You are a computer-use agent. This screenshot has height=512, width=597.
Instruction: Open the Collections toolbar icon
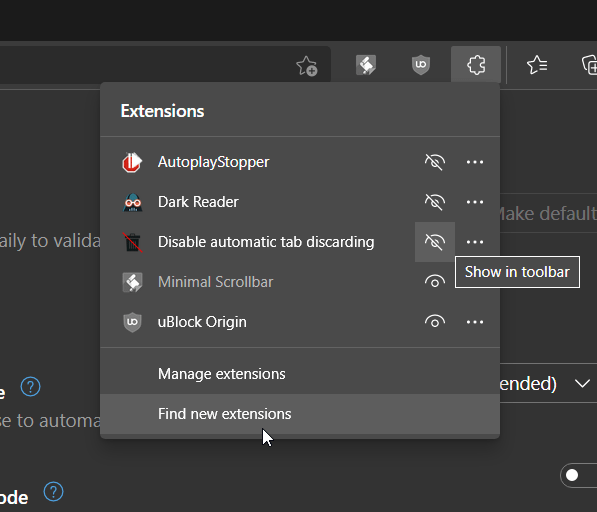coord(589,65)
